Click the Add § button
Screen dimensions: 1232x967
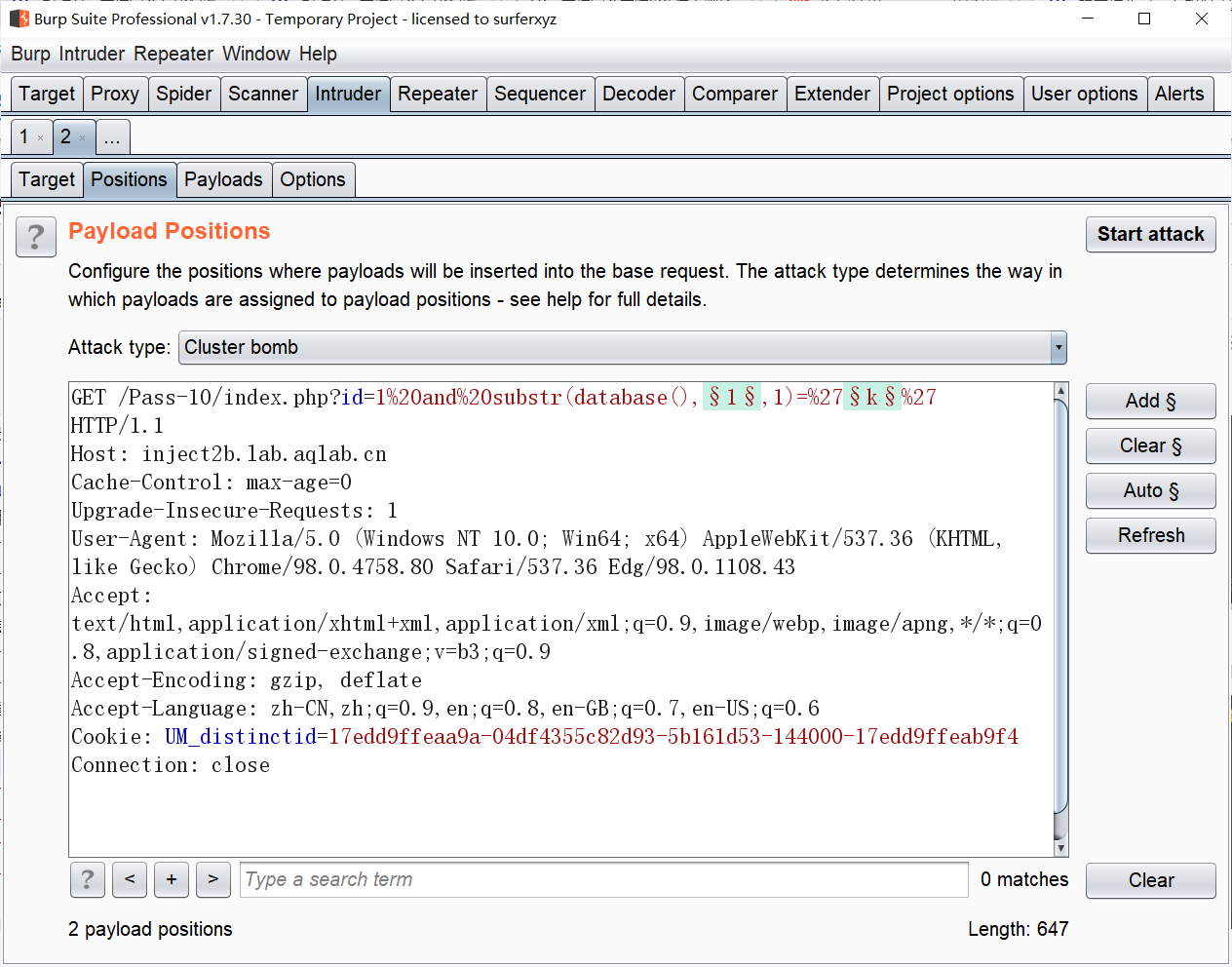1151,401
